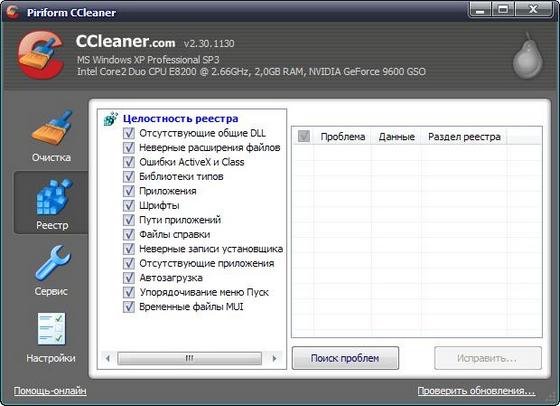
Task: Click the Проверить обновления... link
Action: pyautogui.click(x=476, y=391)
